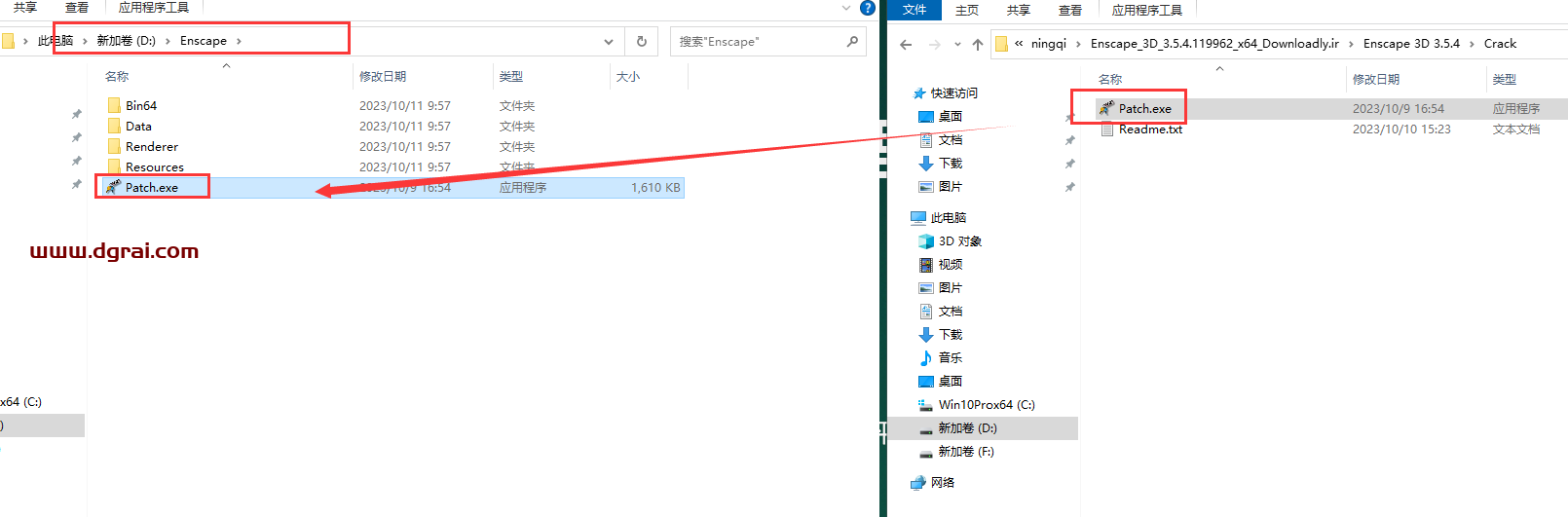Open Documents (文档) under This PC
Screen dimensions: 1568x517
(x=942, y=312)
